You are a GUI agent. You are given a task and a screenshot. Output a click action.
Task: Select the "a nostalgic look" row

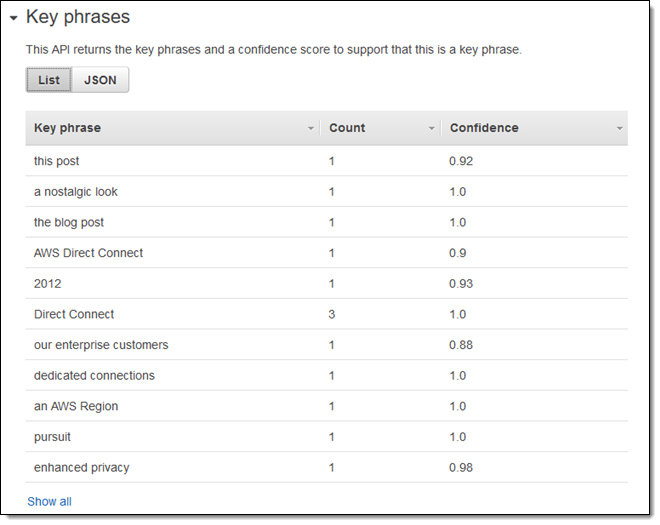coord(76,192)
